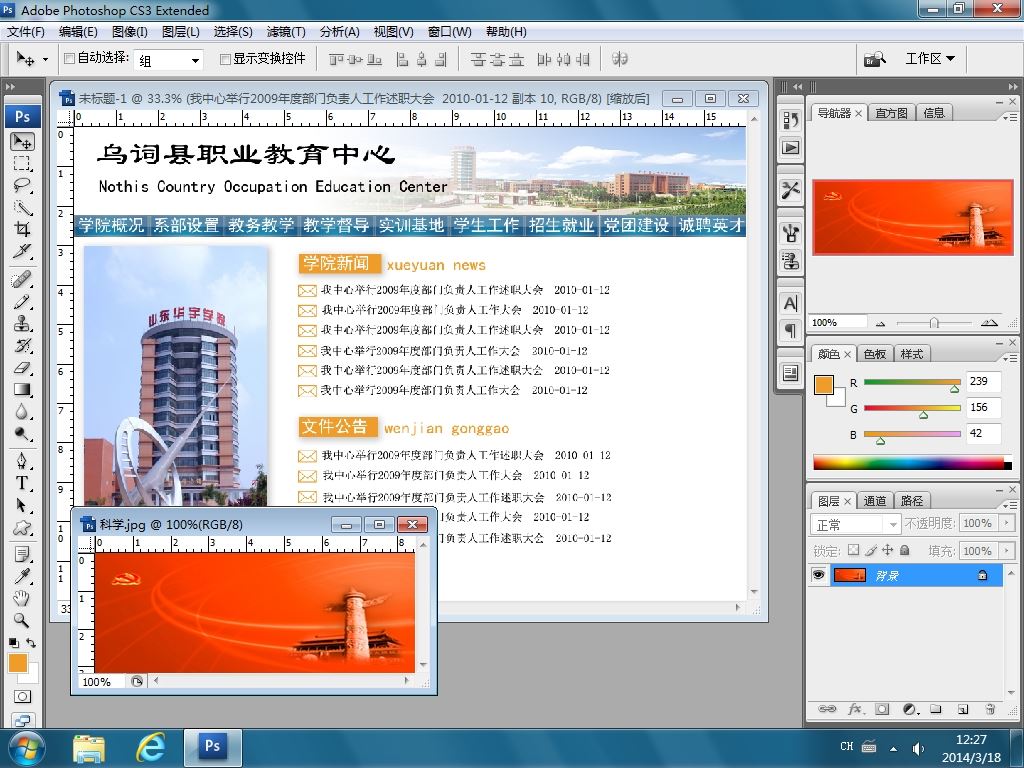Open the 文件(F) menu
The height and width of the screenshot is (768, 1024).
click(x=25, y=32)
